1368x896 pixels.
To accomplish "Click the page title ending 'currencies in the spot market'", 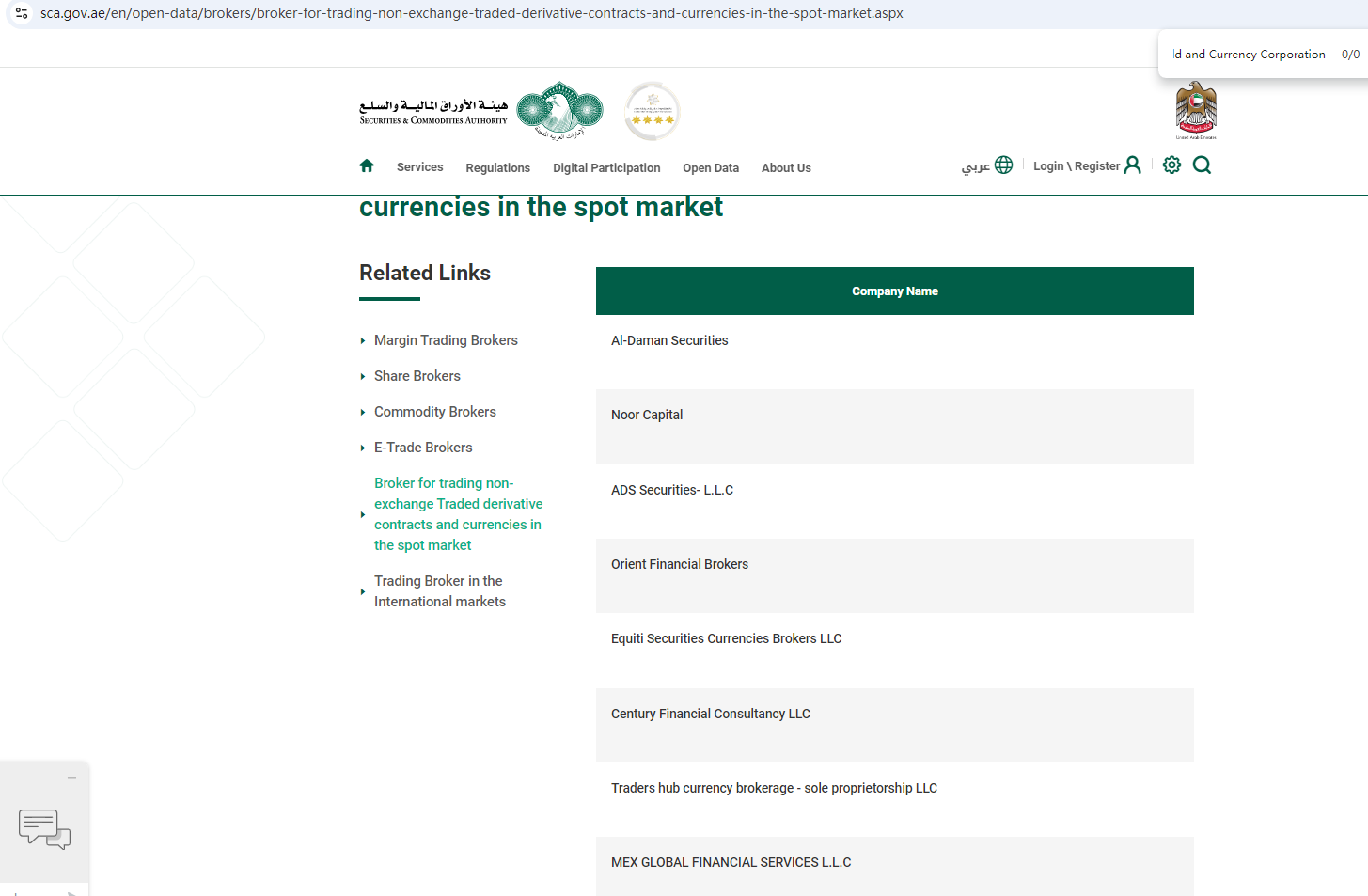I will [541, 208].
